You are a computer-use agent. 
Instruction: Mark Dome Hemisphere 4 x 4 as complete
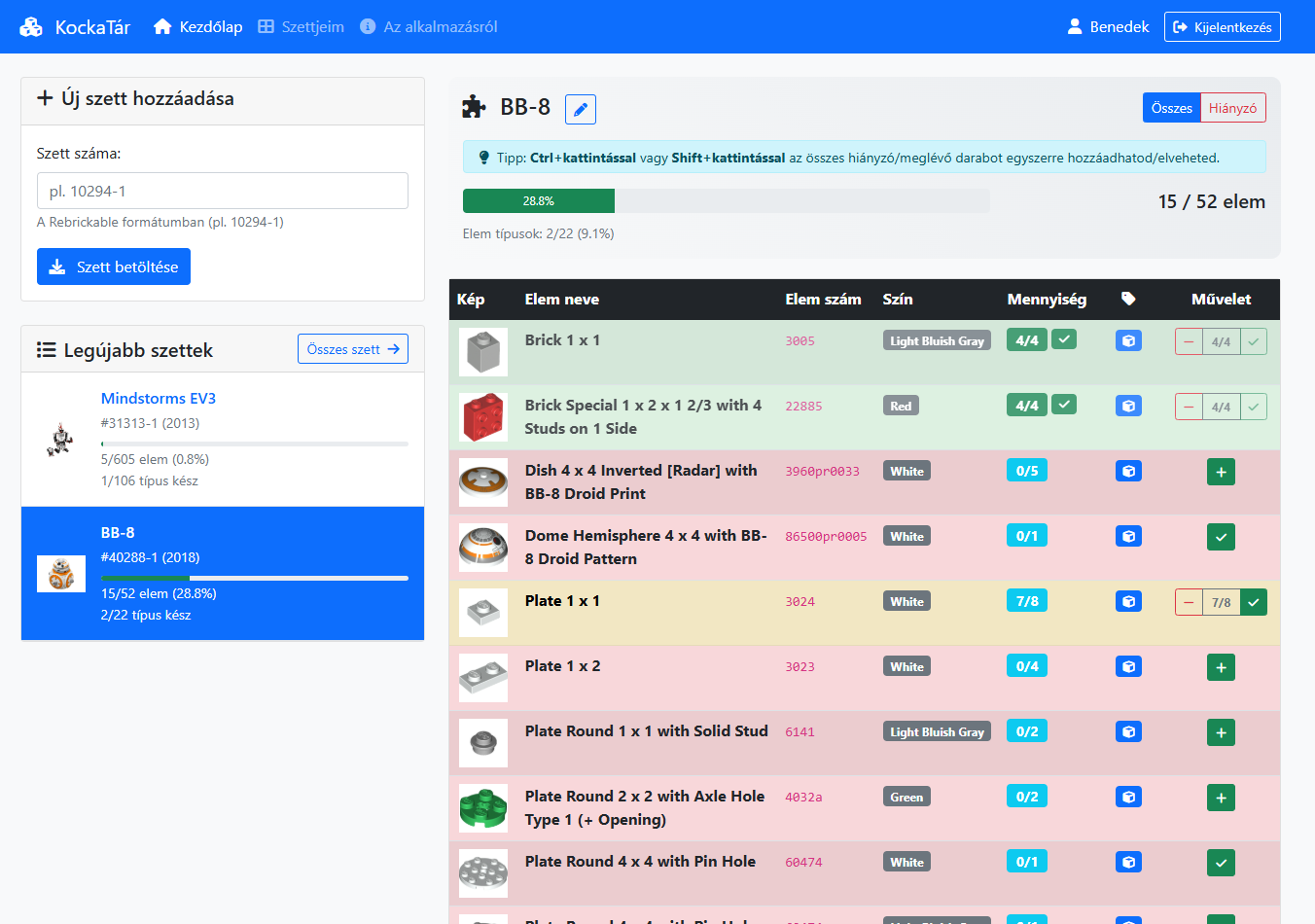pos(1221,537)
